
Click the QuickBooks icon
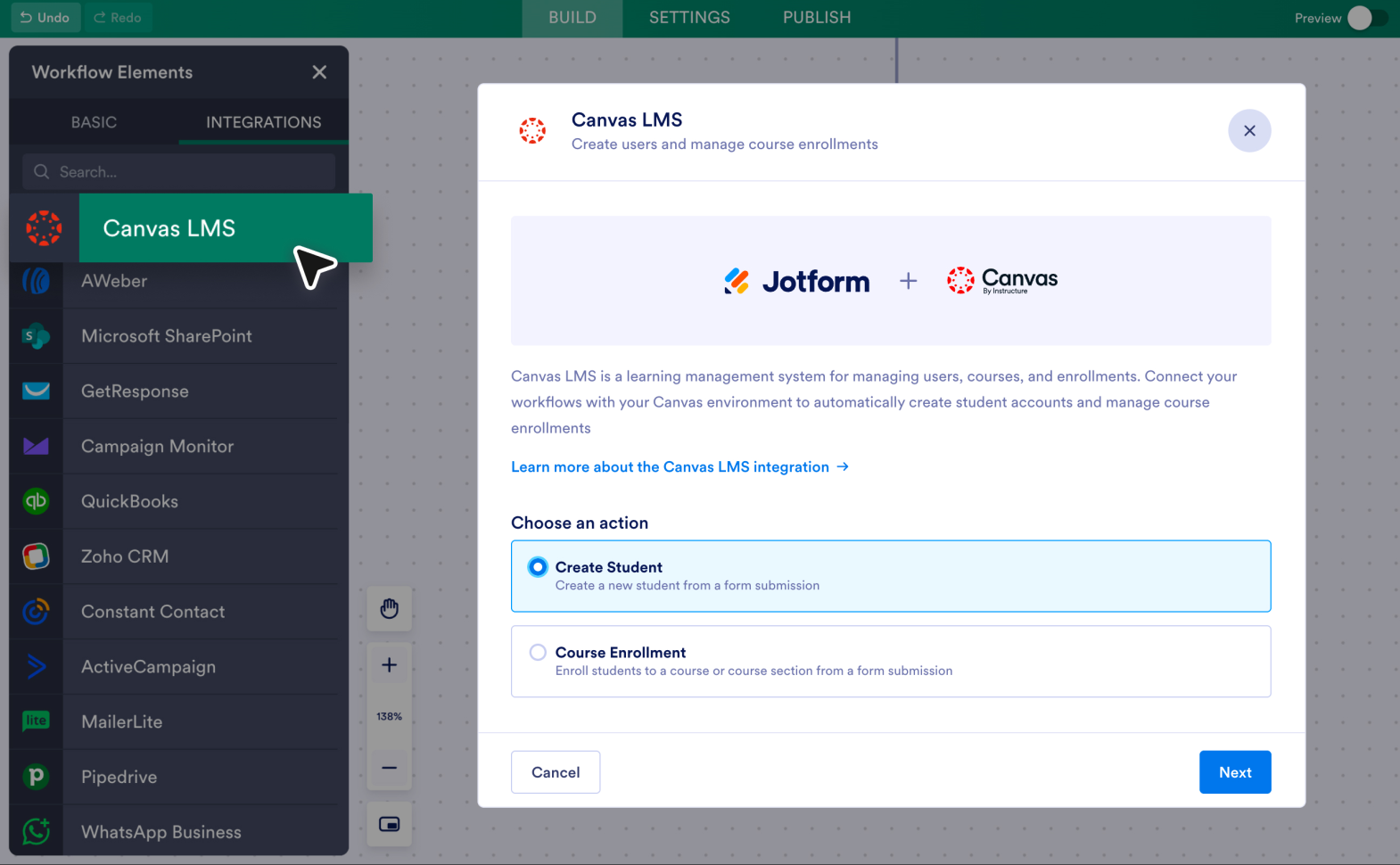[x=36, y=501]
